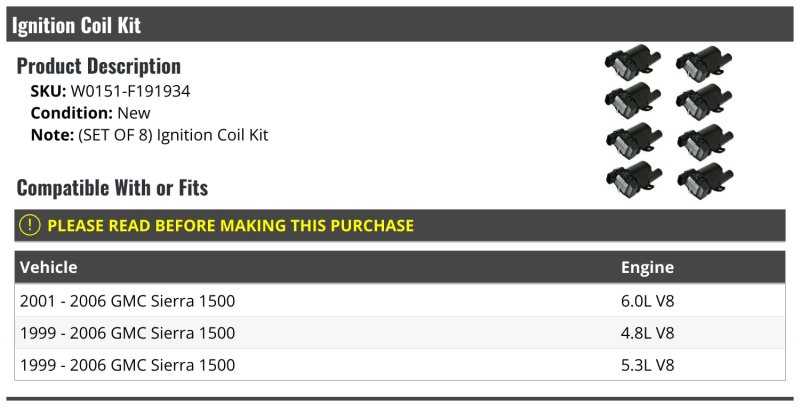
Task: Click the top-left ignition coil in the image
Action: coord(633,62)
